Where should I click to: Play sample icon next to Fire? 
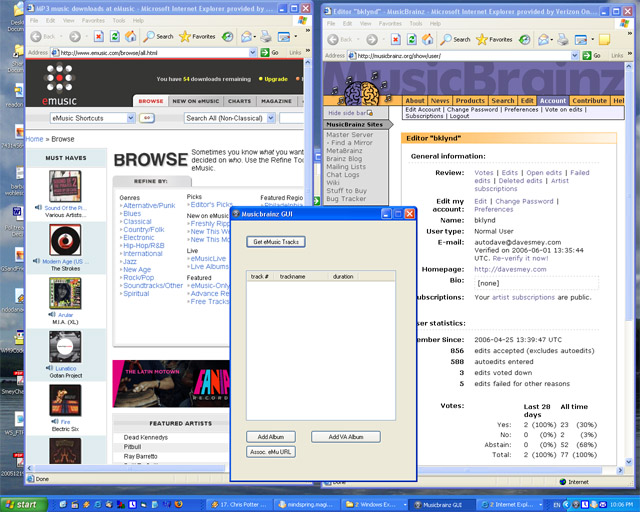point(55,421)
